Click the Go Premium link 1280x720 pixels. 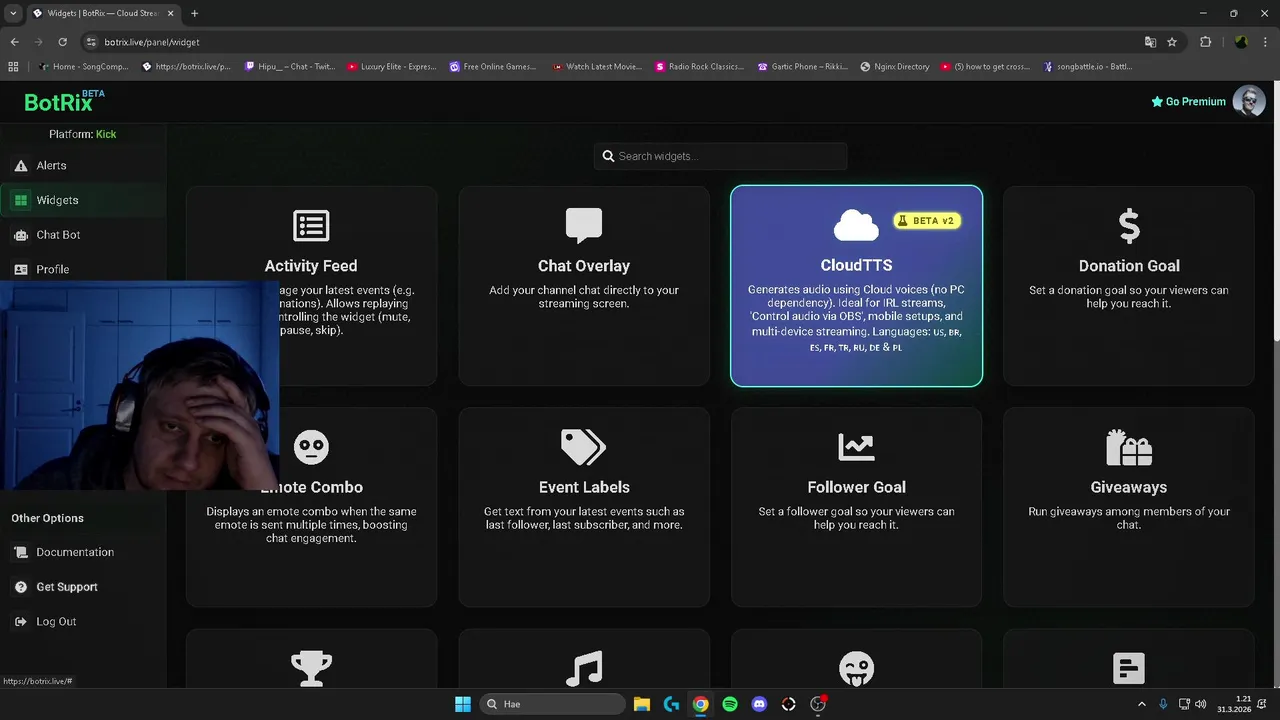pyautogui.click(x=1188, y=101)
